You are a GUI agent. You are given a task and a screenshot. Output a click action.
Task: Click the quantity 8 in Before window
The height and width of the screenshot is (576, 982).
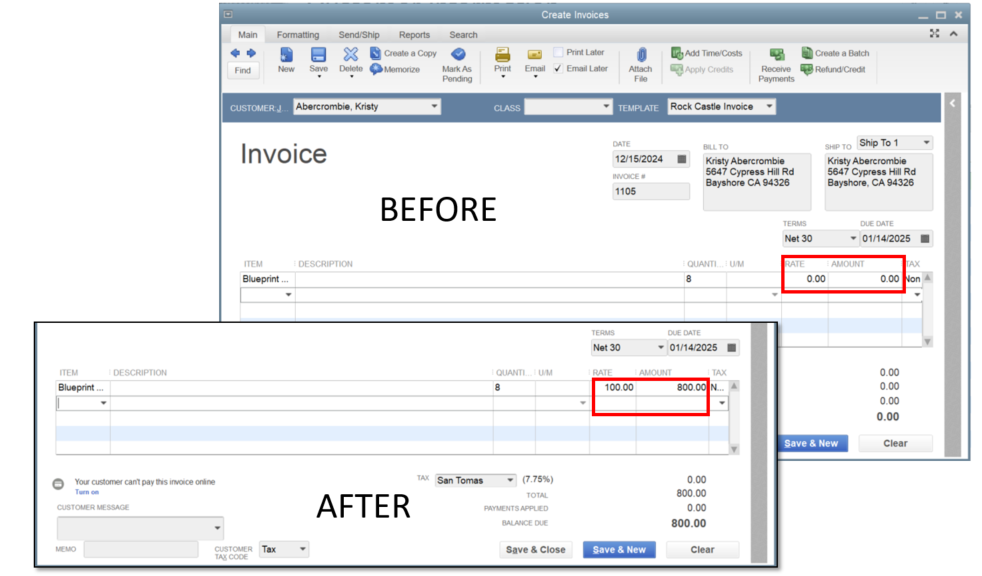pos(705,279)
